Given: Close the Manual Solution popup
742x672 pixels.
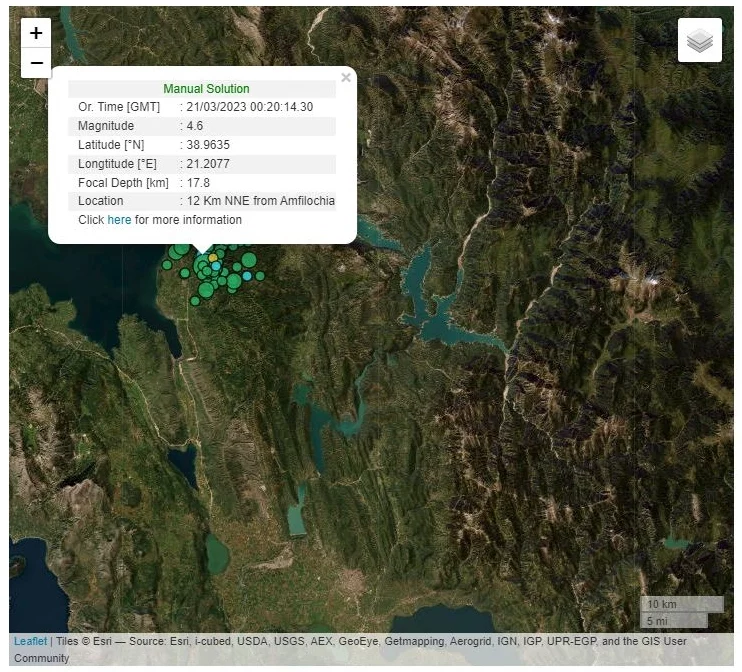Looking at the screenshot, I should click(x=346, y=78).
